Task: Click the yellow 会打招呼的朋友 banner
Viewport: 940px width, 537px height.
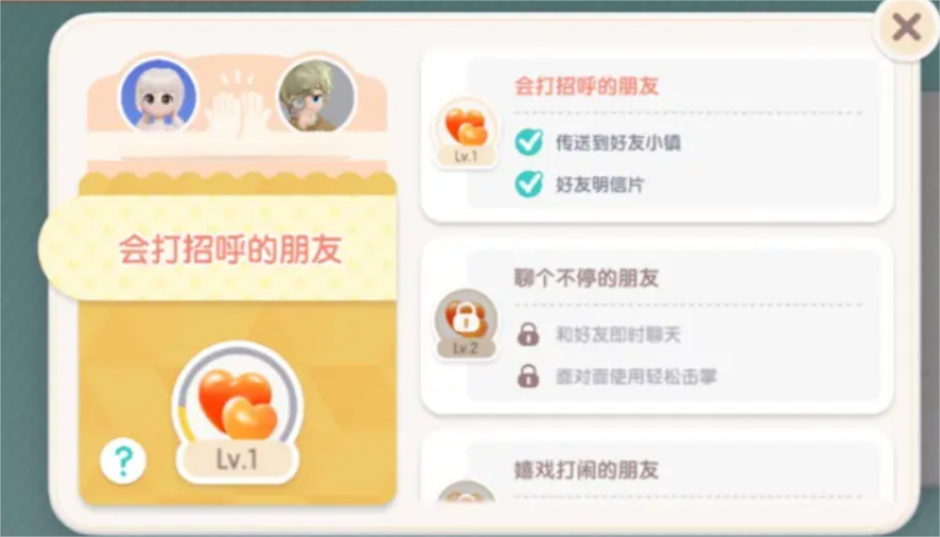Action: pyautogui.click(x=218, y=248)
